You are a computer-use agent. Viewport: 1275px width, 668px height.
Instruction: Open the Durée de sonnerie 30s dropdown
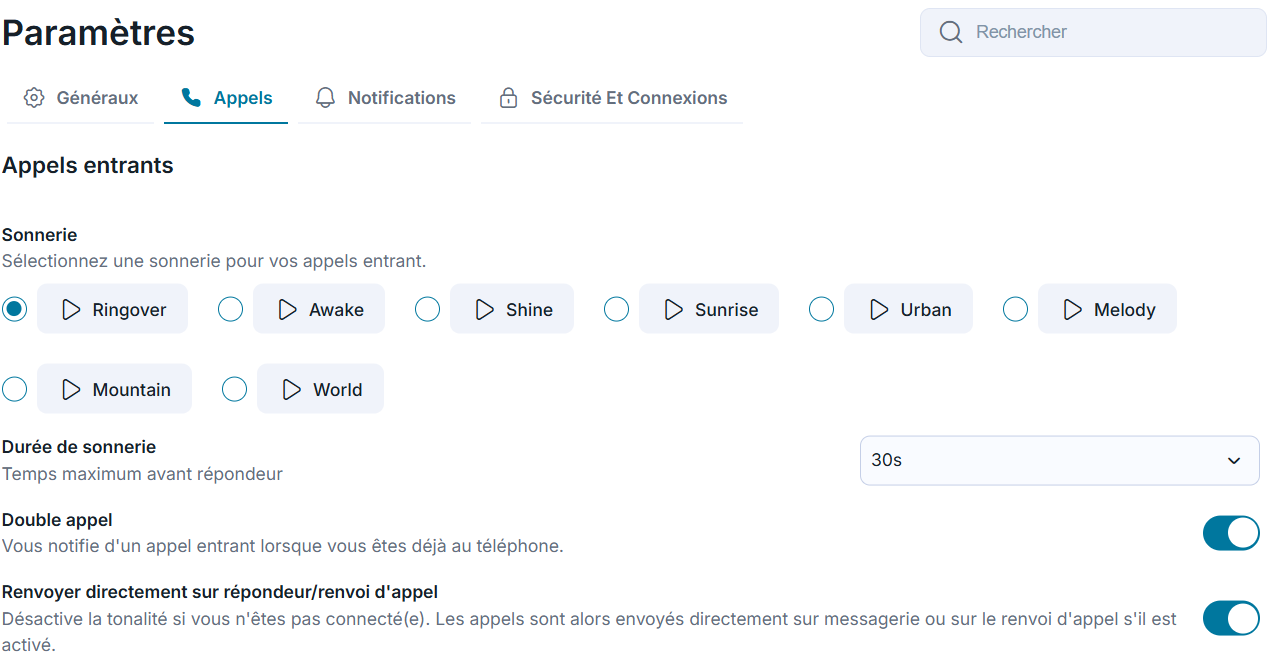(1060, 460)
